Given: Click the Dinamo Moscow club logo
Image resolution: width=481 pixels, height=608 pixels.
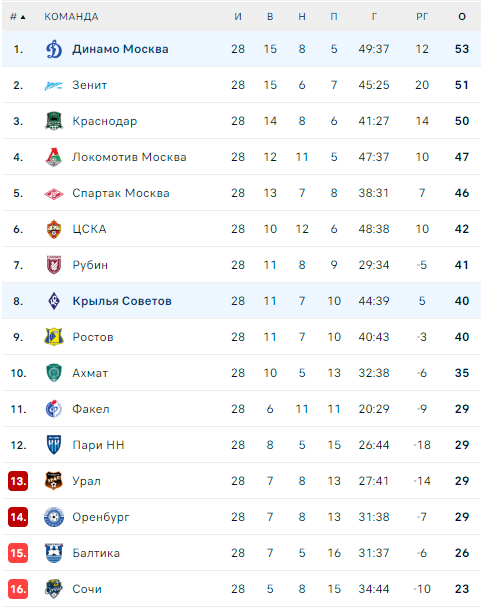Looking at the screenshot, I should point(54,49).
